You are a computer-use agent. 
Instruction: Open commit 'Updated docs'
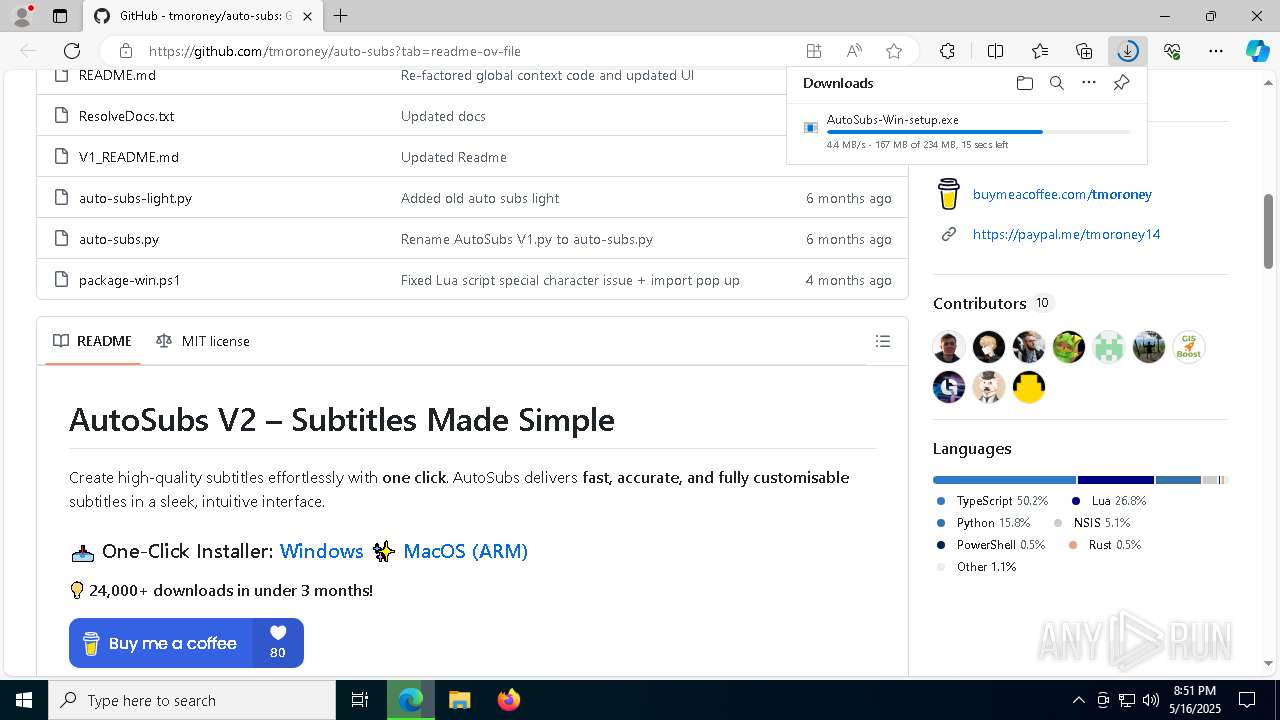click(x=443, y=116)
